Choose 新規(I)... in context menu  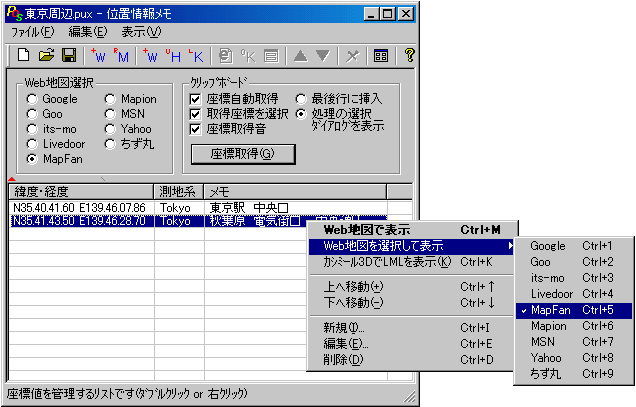(411, 327)
